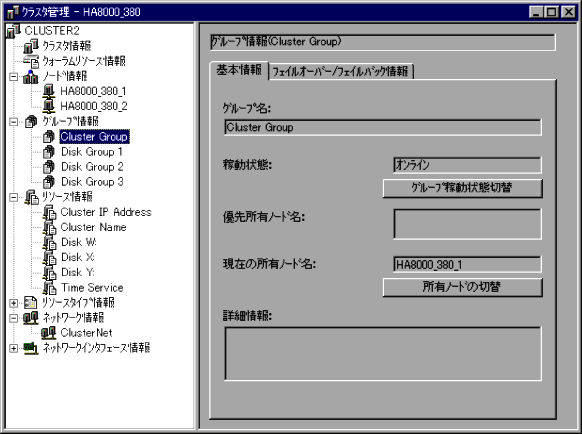Click the リソースタイプ情報 icon
The width and height of the screenshot is (582, 434).
coord(30,303)
